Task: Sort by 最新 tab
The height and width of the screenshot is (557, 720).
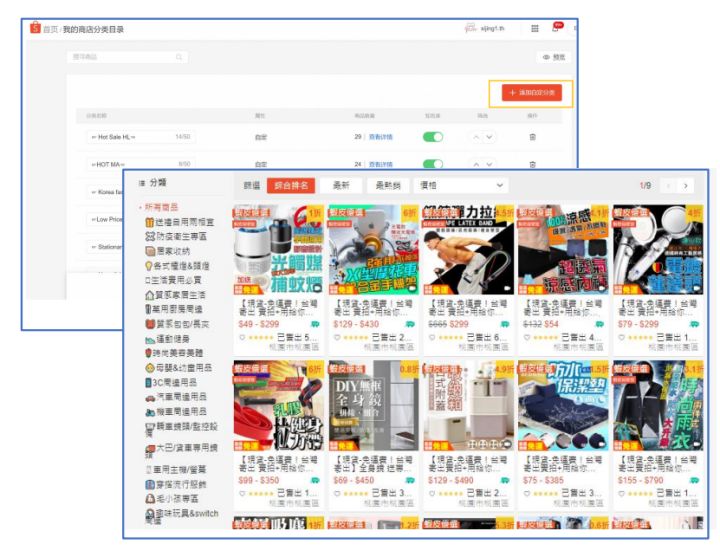Action: (x=341, y=186)
